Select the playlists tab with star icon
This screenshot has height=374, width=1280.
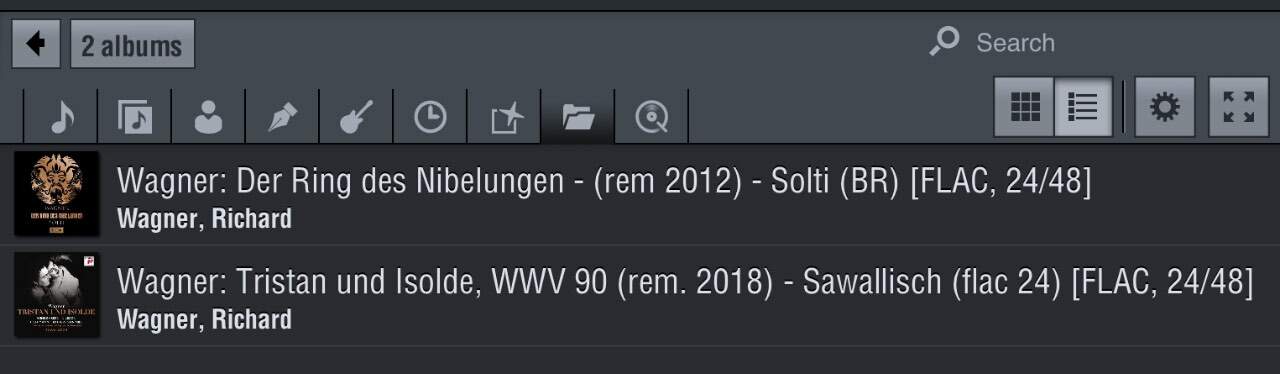pyautogui.click(x=504, y=117)
